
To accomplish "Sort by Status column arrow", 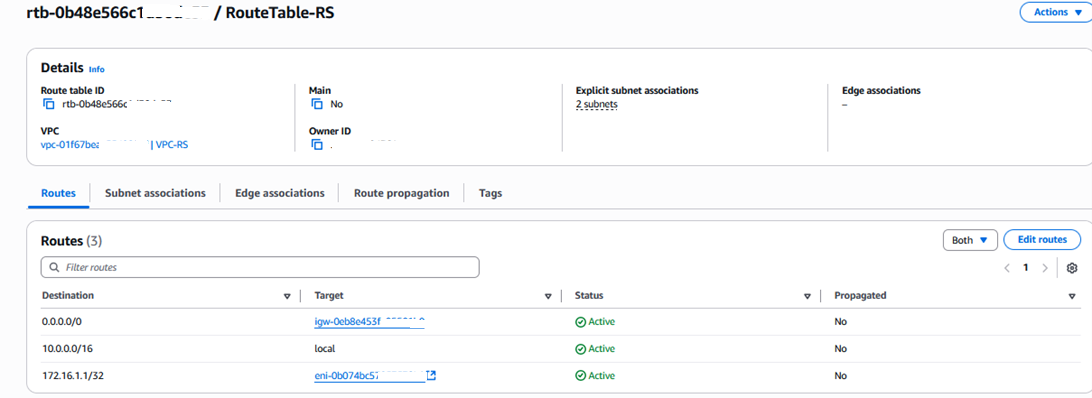I will click(x=807, y=296).
